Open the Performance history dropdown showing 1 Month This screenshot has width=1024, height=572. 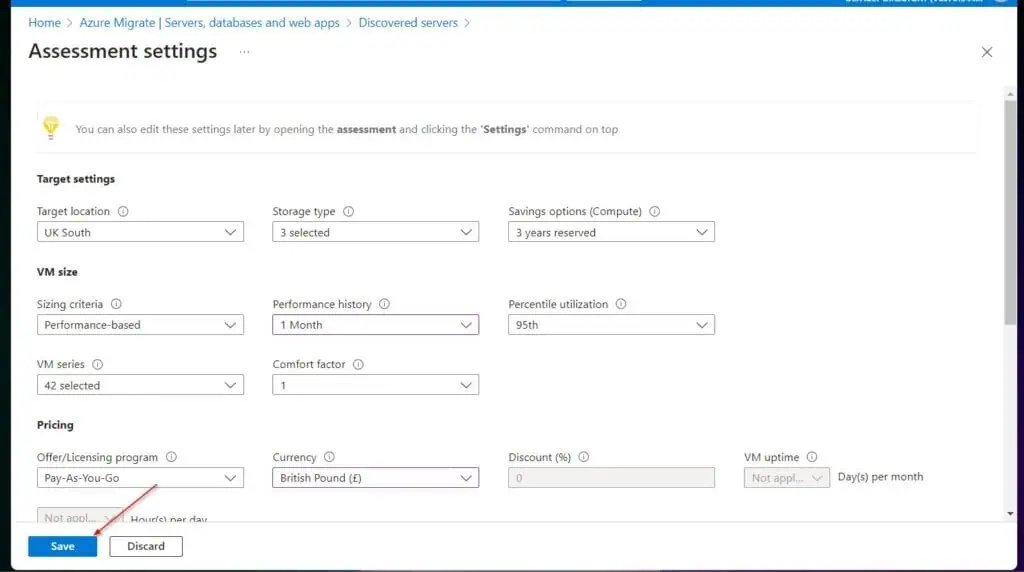(x=376, y=325)
